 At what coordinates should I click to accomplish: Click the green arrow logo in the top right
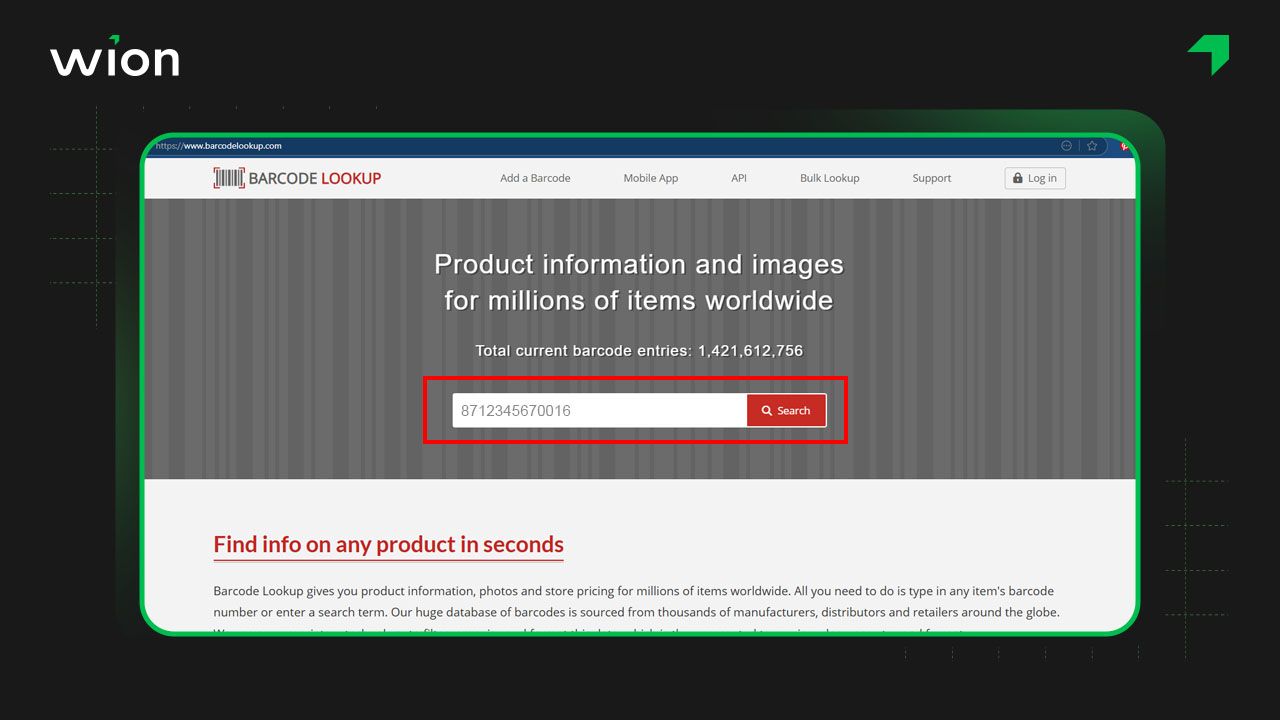click(x=1206, y=55)
